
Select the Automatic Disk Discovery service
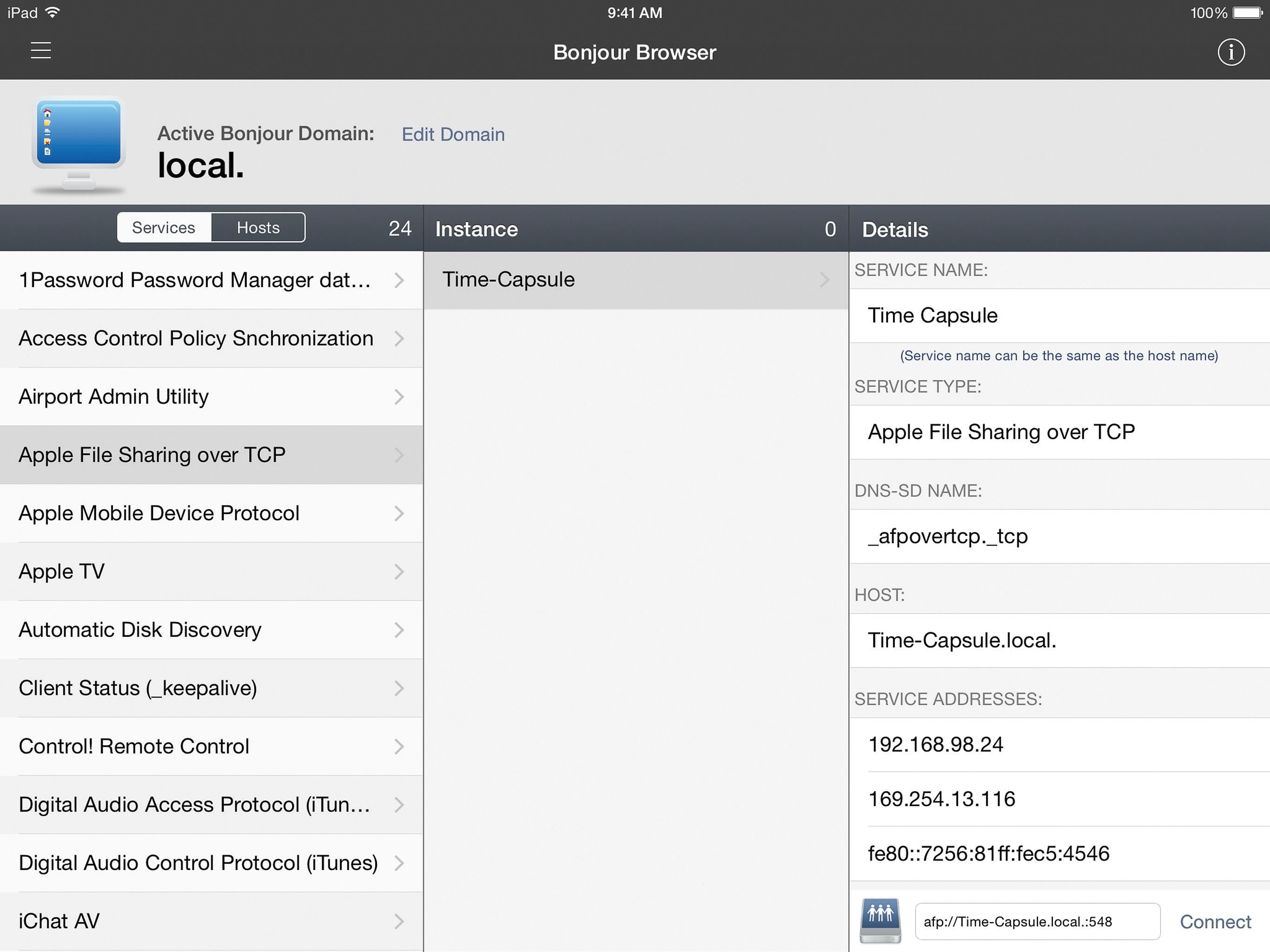click(140, 629)
